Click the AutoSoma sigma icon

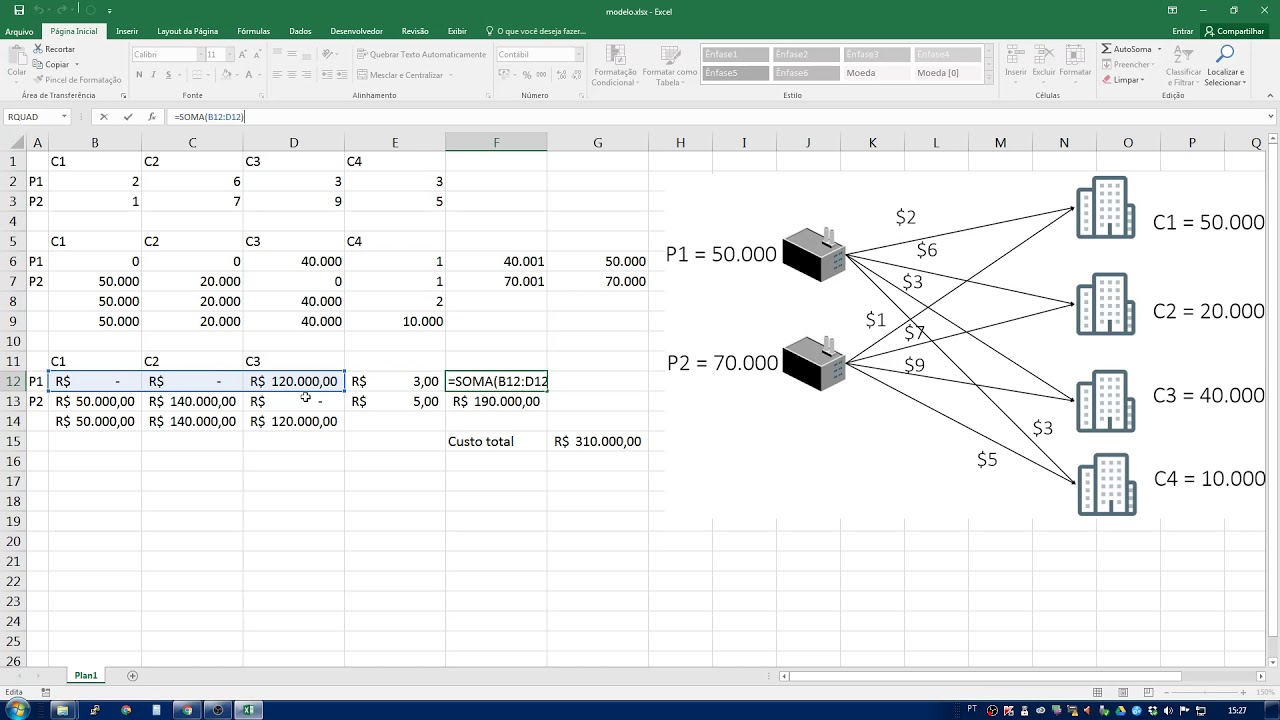(1107, 49)
